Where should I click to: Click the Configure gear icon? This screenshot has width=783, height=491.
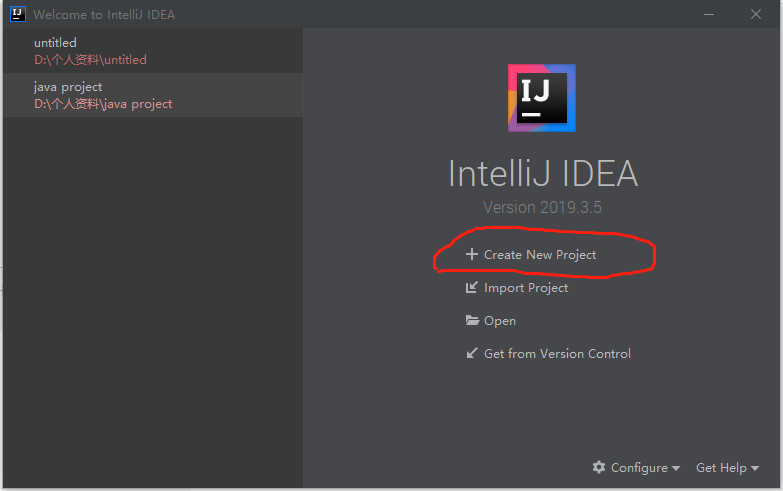(599, 467)
